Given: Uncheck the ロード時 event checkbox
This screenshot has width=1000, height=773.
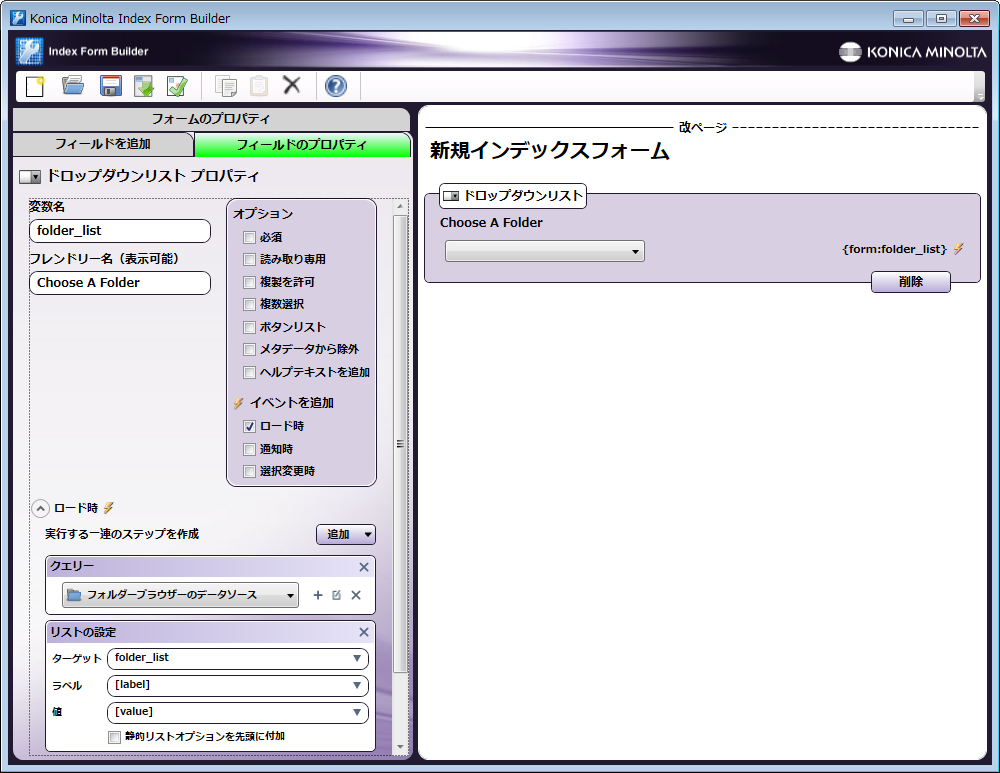Looking at the screenshot, I should pyautogui.click(x=249, y=427).
